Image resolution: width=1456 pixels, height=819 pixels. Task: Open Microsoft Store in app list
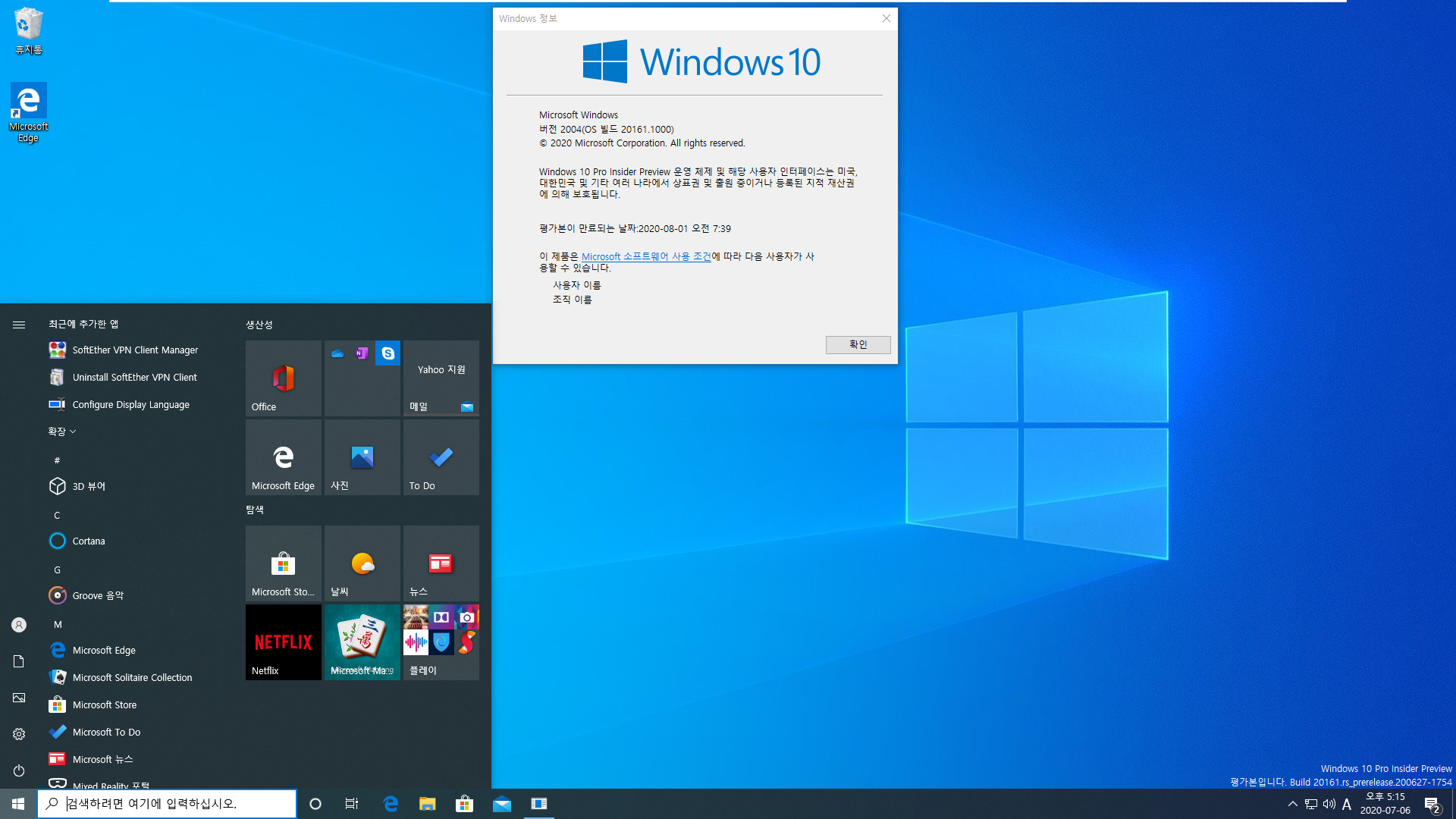click(136, 704)
